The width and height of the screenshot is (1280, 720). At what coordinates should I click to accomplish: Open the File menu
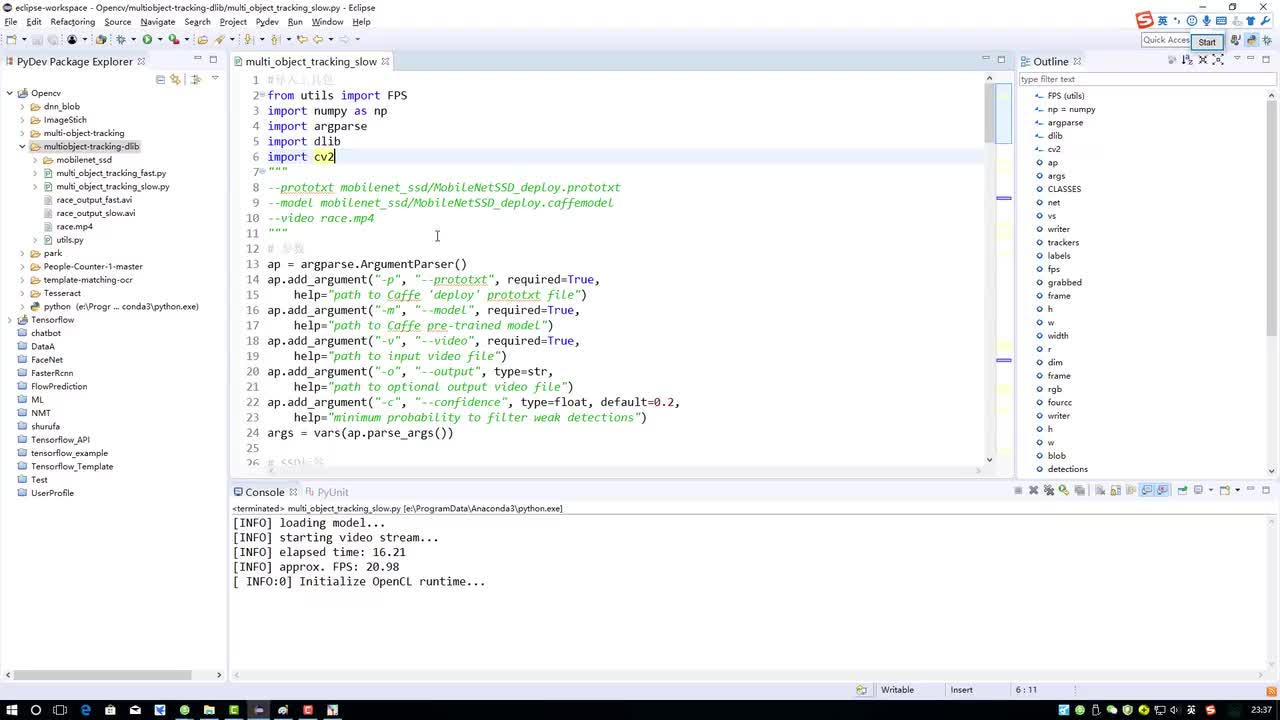(x=11, y=22)
